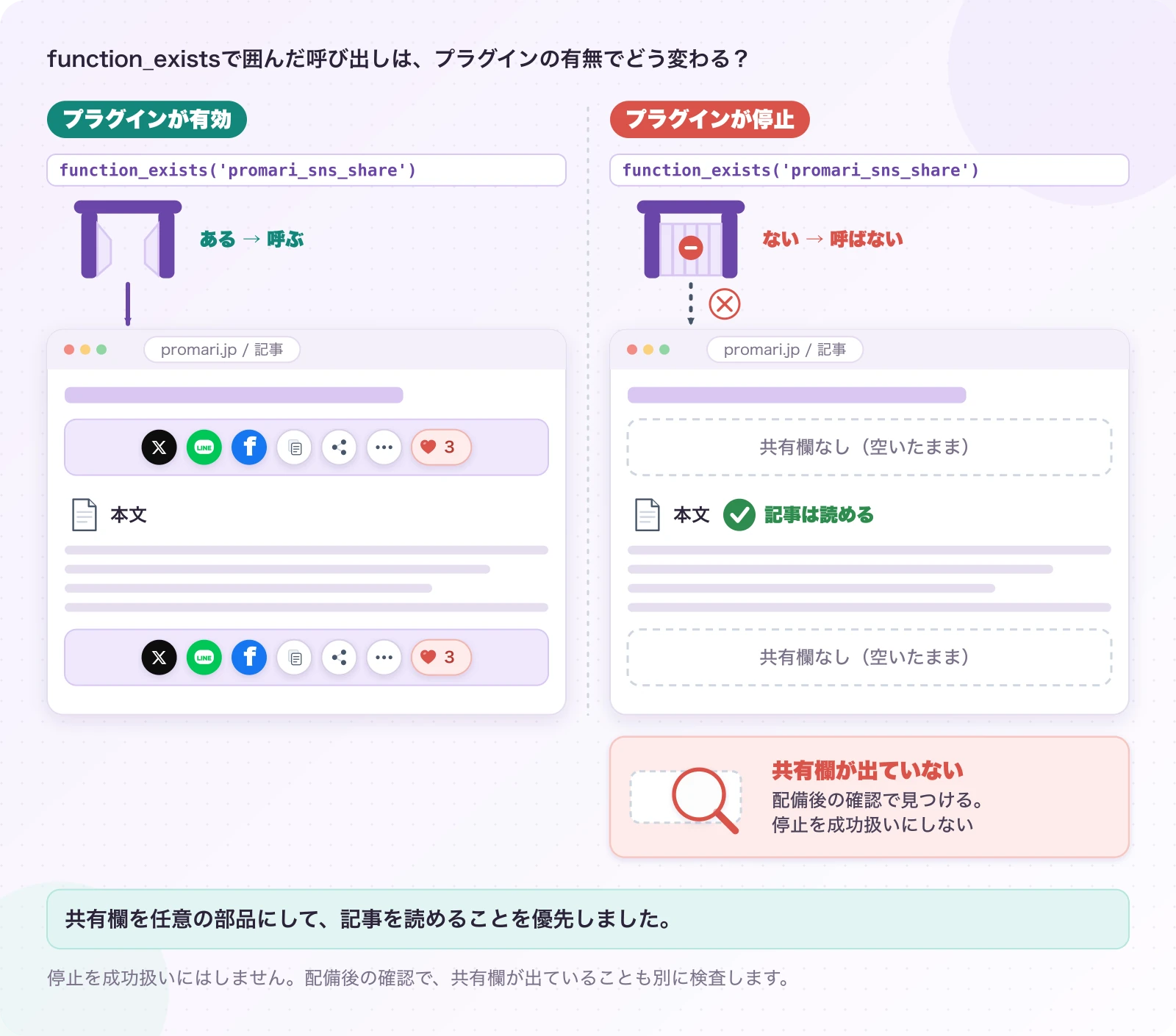Click the 共有欄なし placeholder below the article body
The width and height of the screenshot is (1176, 1036).
click(870, 658)
